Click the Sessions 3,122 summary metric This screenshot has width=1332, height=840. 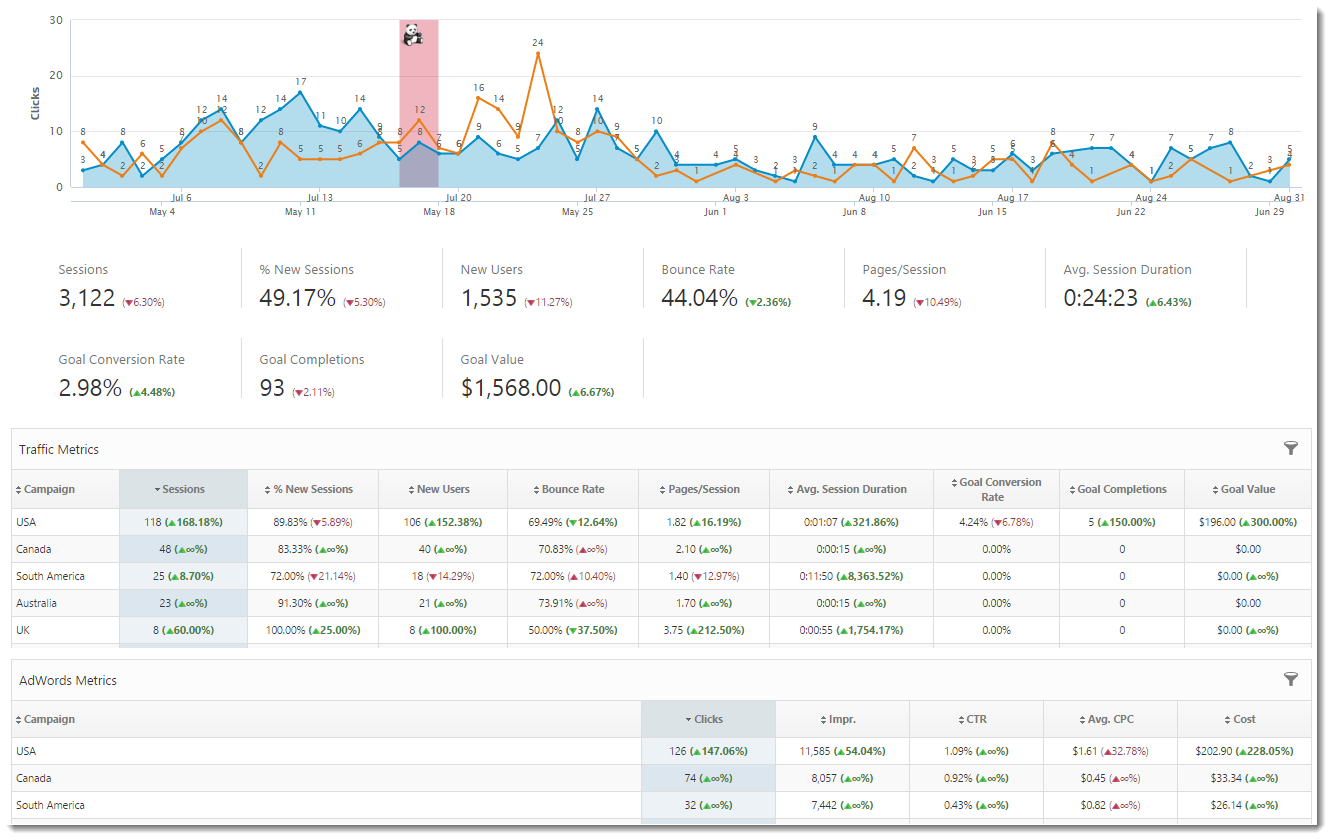(x=87, y=298)
